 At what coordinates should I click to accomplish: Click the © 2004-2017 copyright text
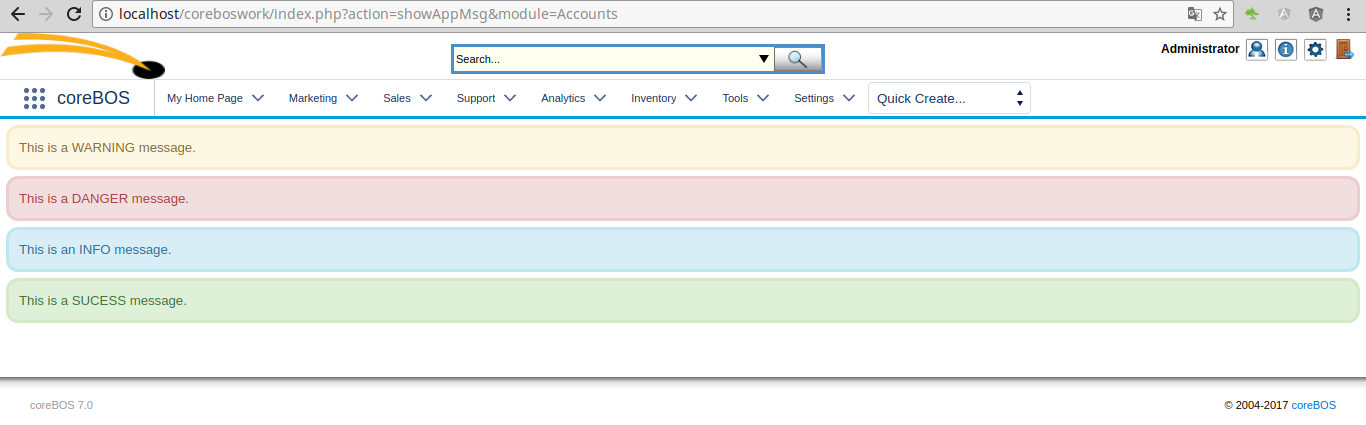pos(1257,405)
